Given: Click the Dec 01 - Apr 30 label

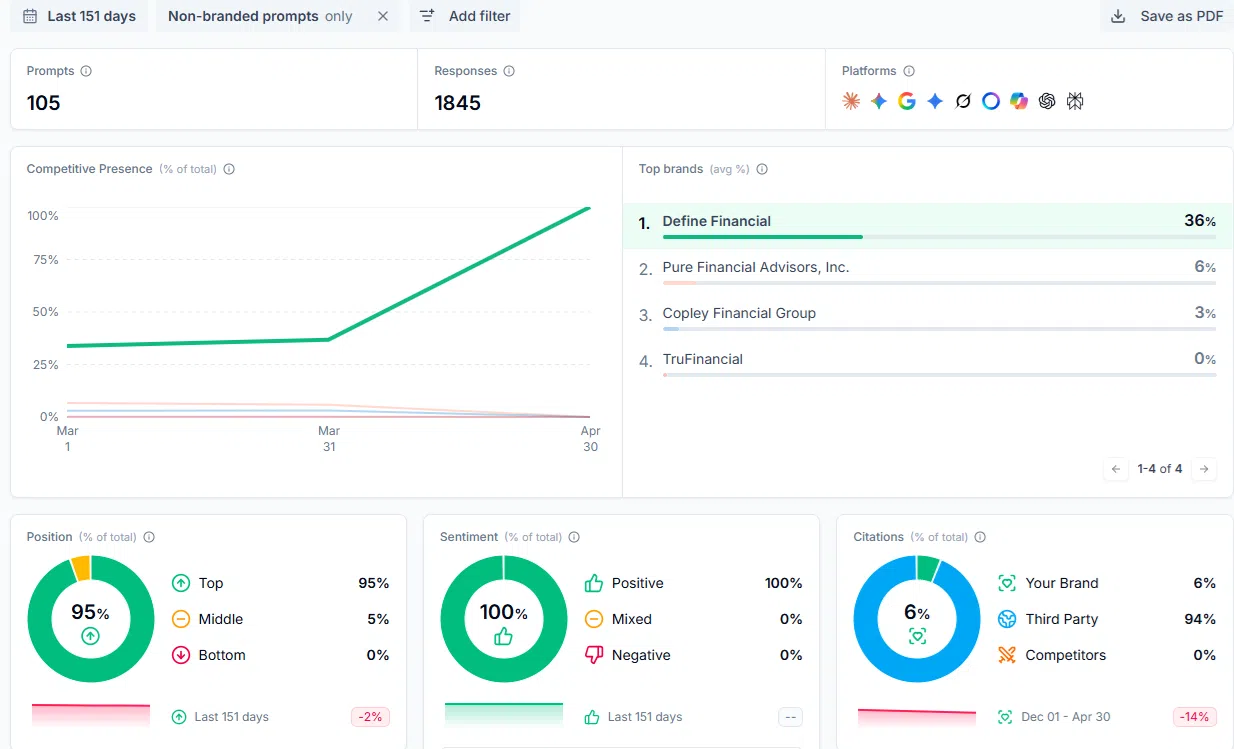Looking at the screenshot, I should pos(1066,717).
